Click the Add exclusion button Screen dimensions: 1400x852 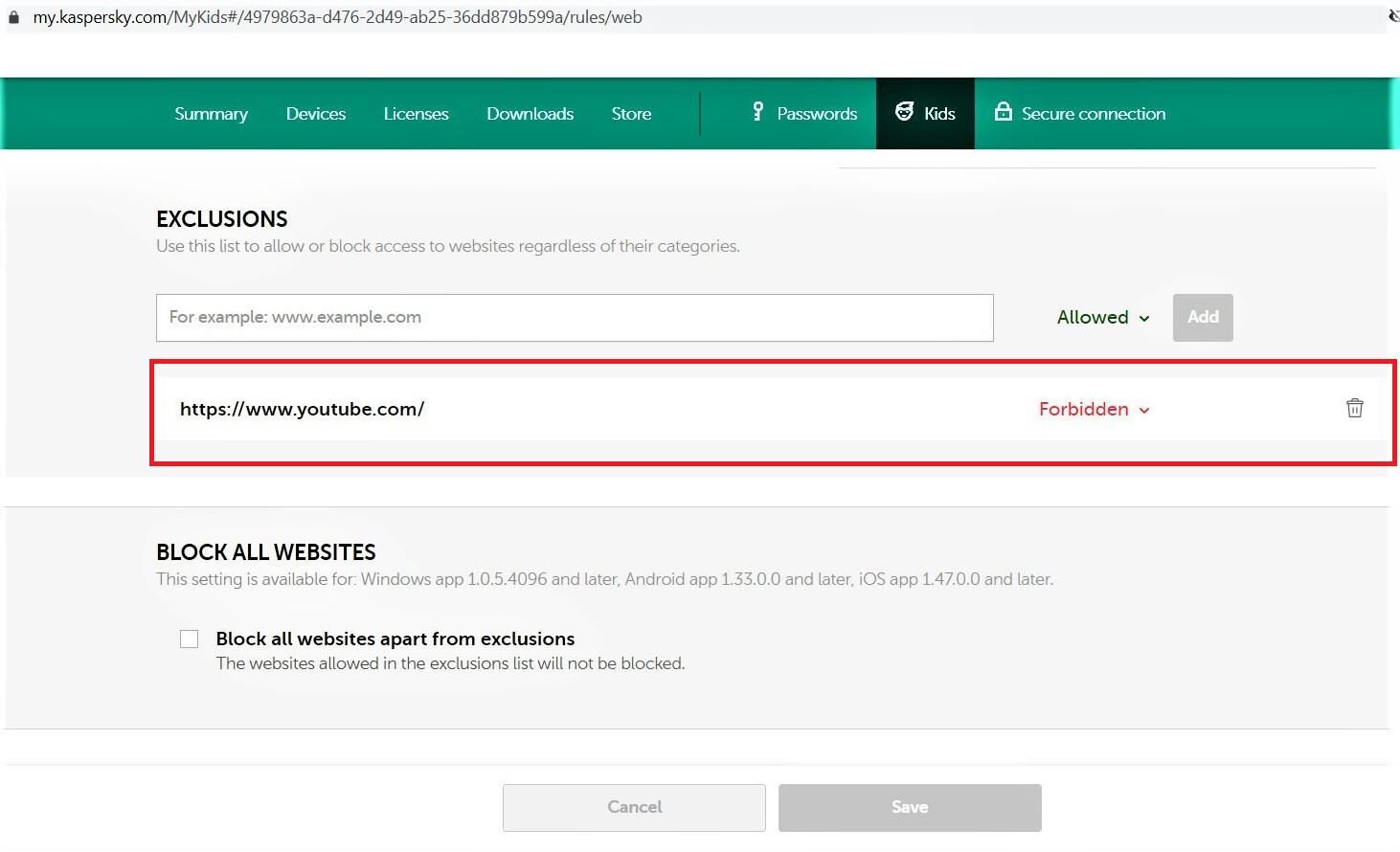pos(1203,317)
